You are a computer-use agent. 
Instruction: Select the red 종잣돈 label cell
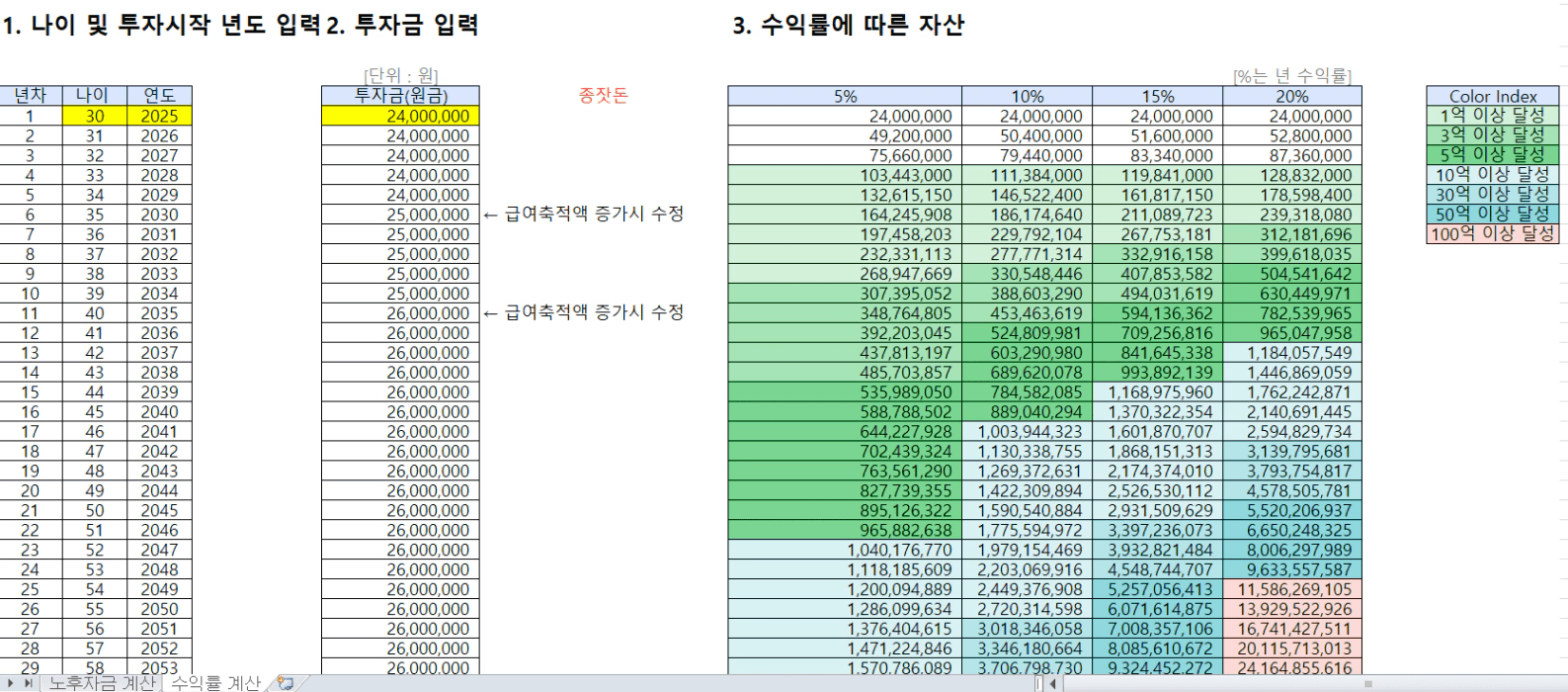[x=603, y=96]
